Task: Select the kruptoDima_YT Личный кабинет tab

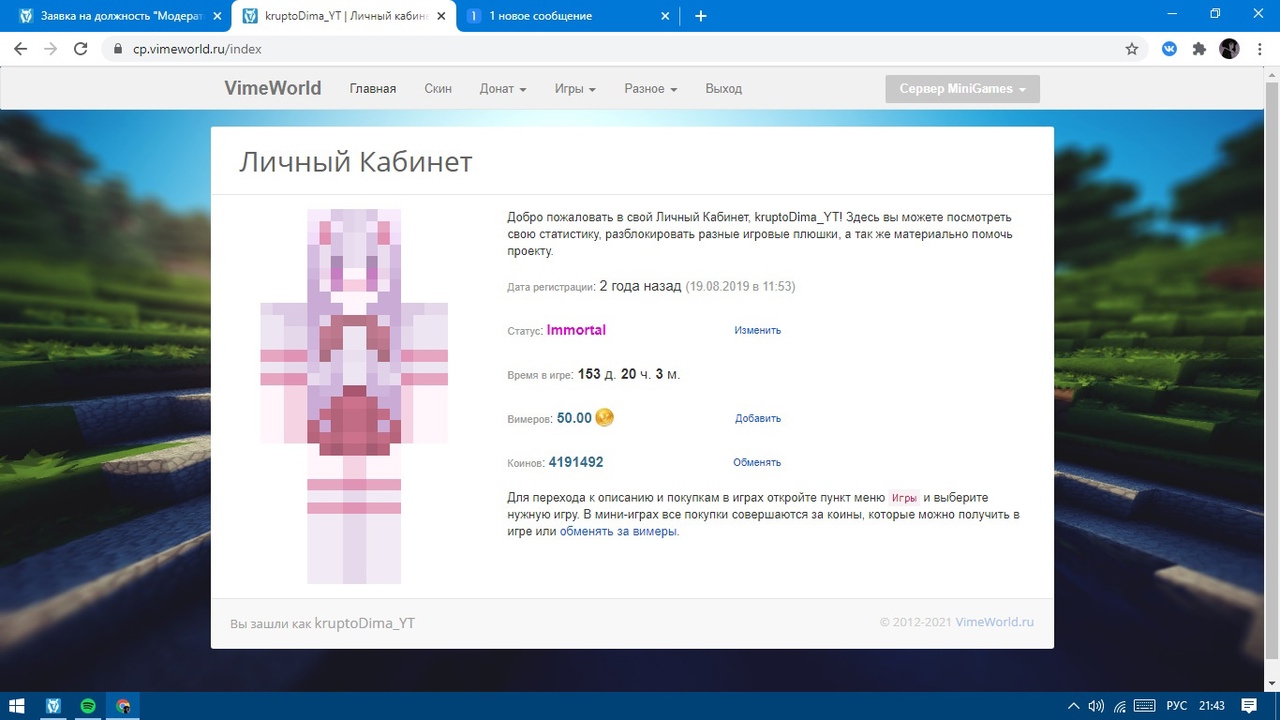Action: click(x=343, y=16)
